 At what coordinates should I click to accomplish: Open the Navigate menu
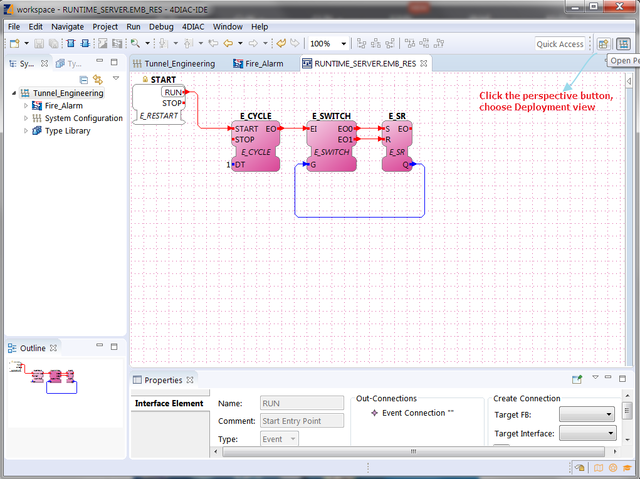click(x=67, y=27)
